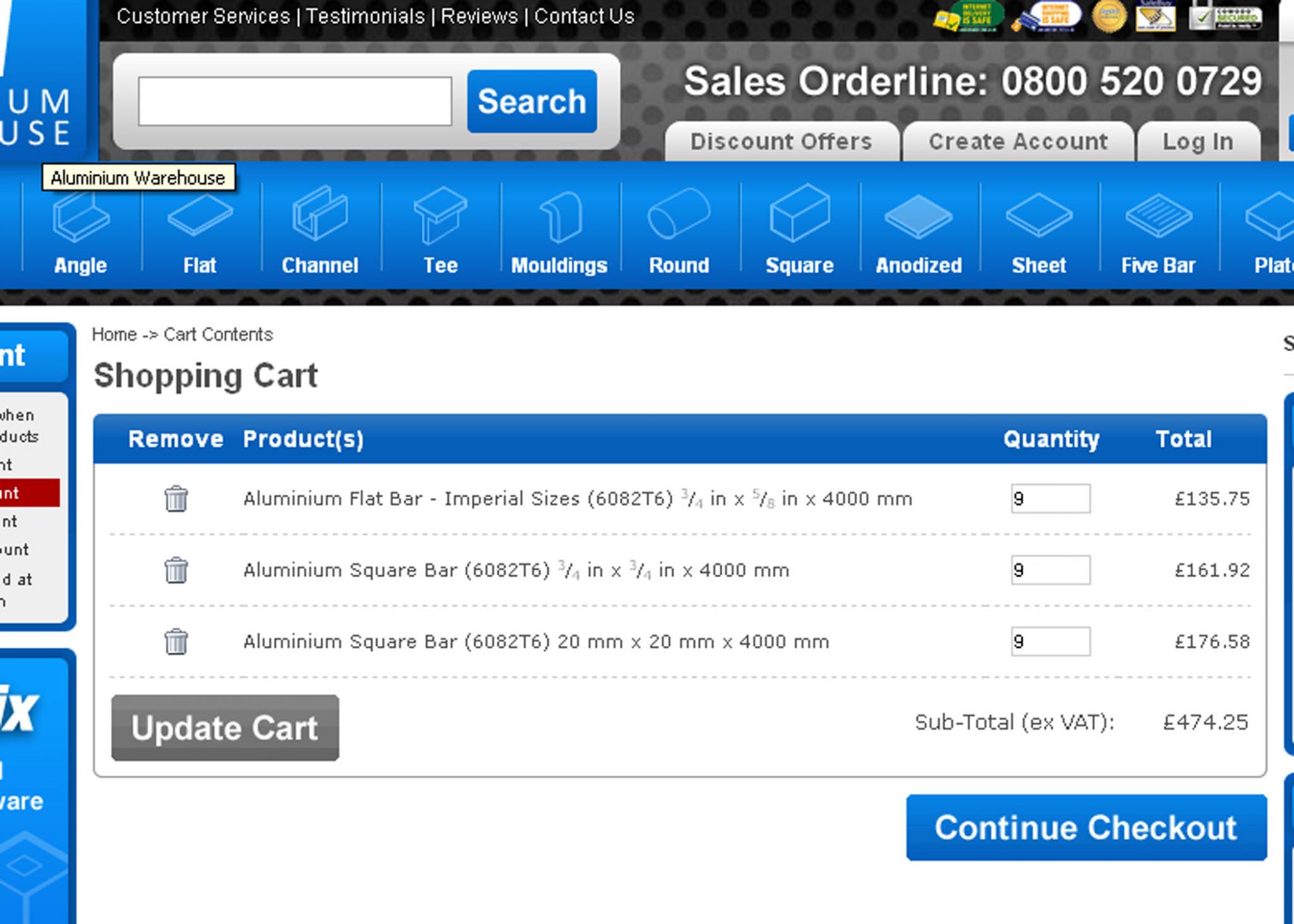Click the Discount Offers tab
This screenshot has height=924, width=1294.
(x=781, y=142)
